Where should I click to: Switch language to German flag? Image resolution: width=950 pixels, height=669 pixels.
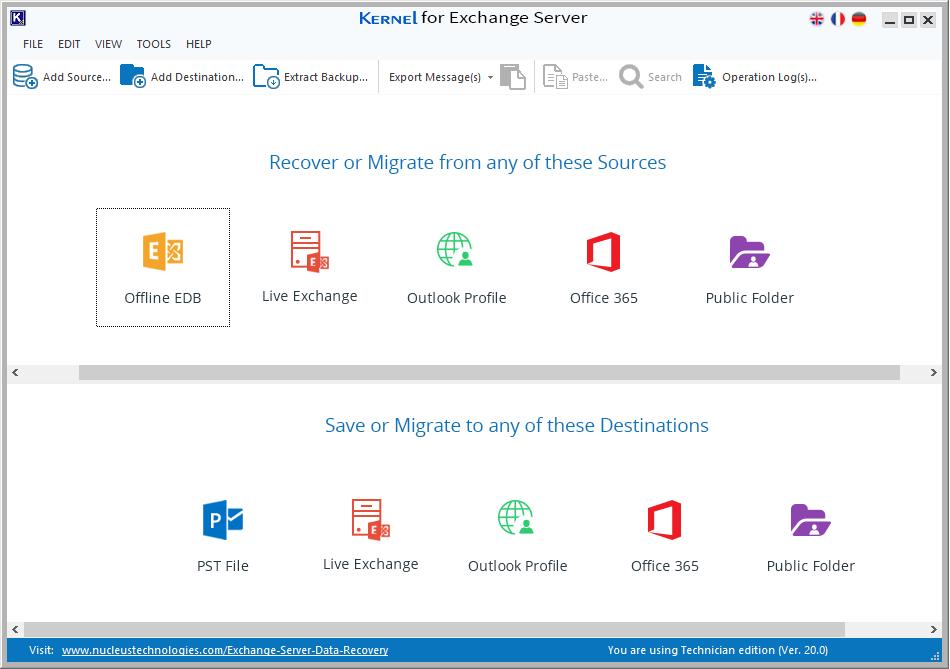tap(859, 19)
